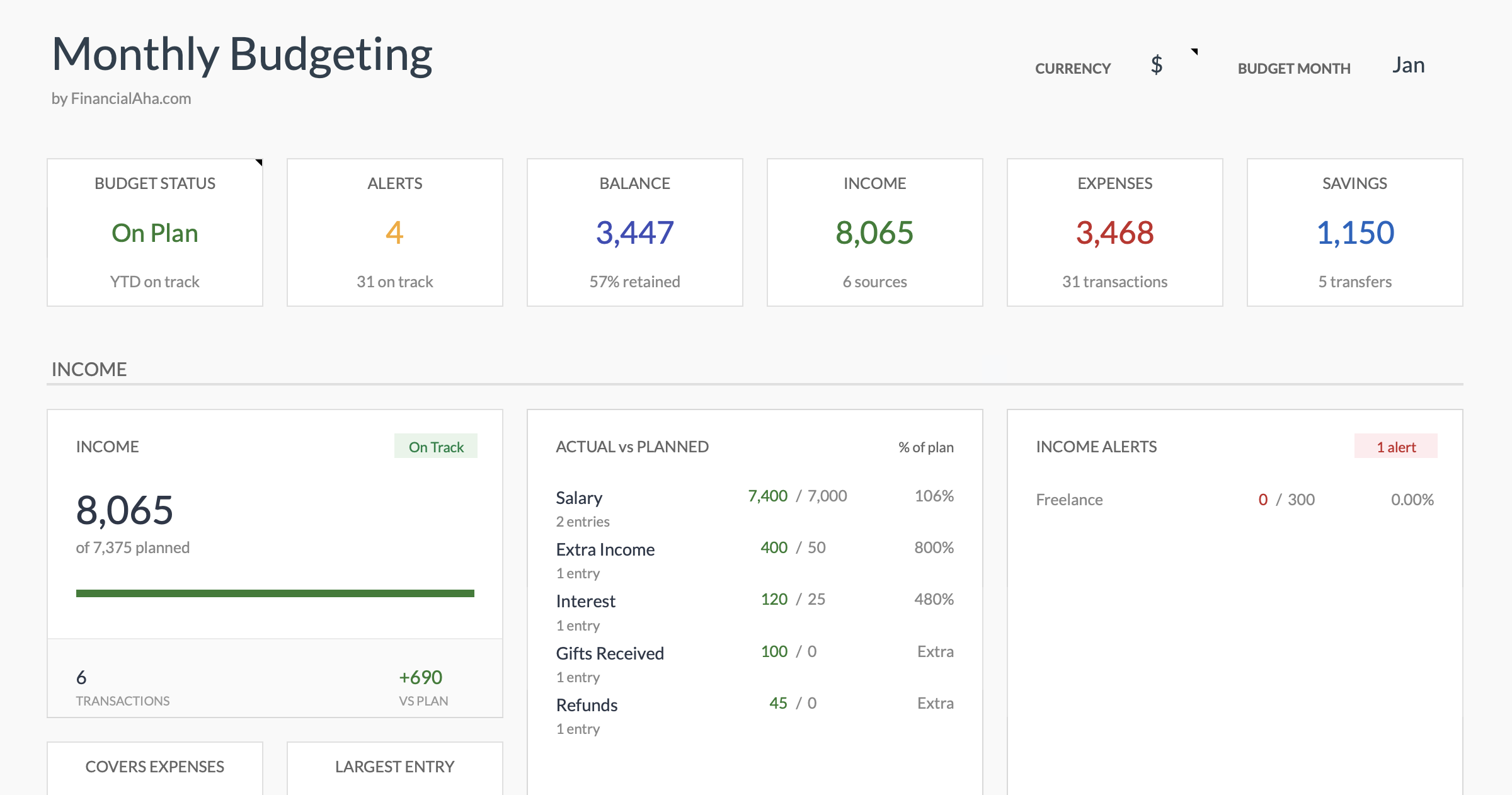Click the green On Track badge
1512x795 pixels.
435,446
